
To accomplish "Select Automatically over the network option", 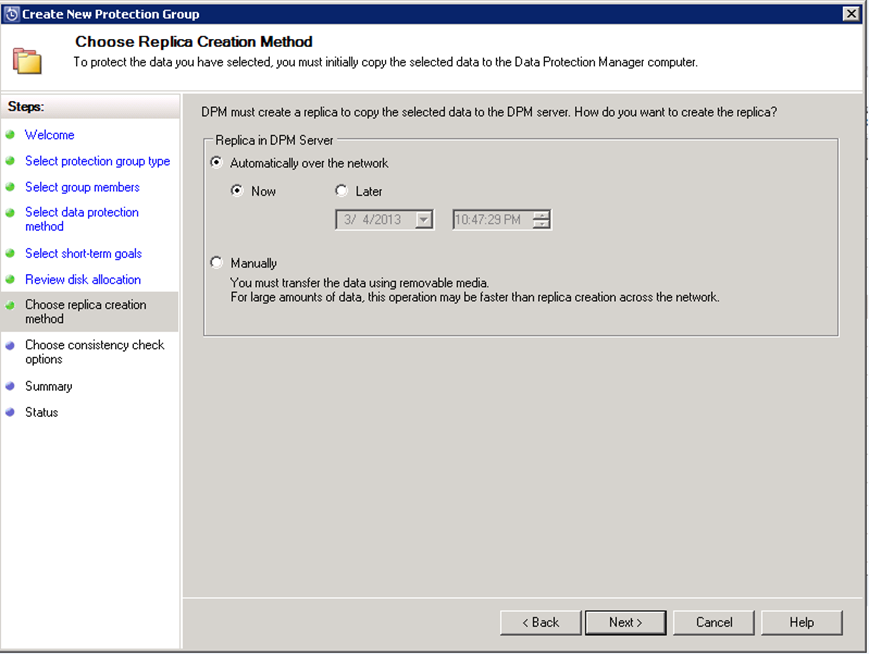I will (216, 162).
